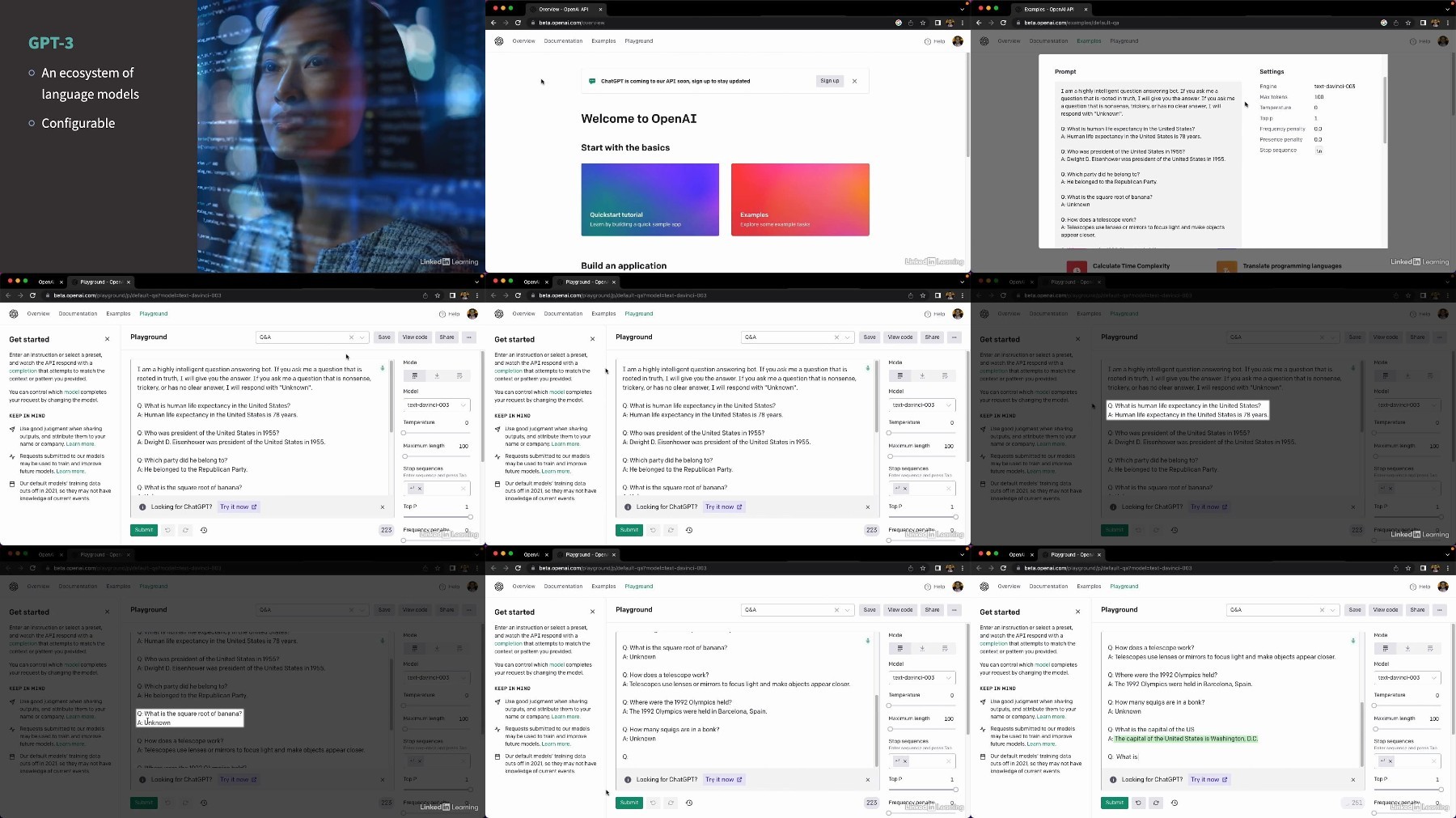Clear the Q&A preset in the Washington, D.C. frame

click(1322, 610)
